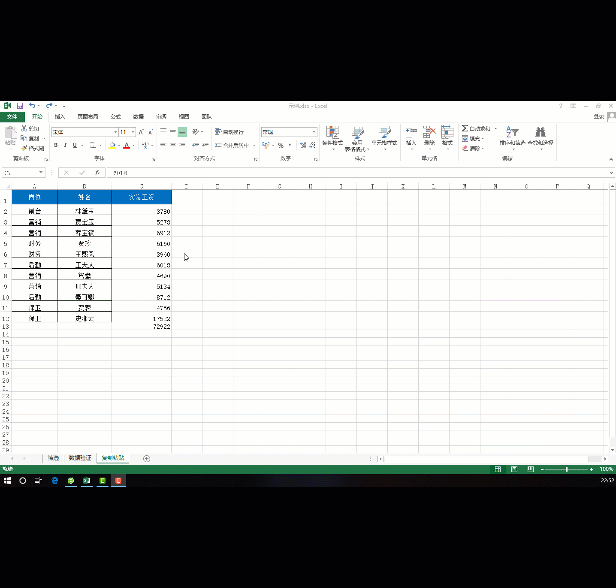
Task: Open Sort and Filter menu
Action: click(x=513, y=137)
